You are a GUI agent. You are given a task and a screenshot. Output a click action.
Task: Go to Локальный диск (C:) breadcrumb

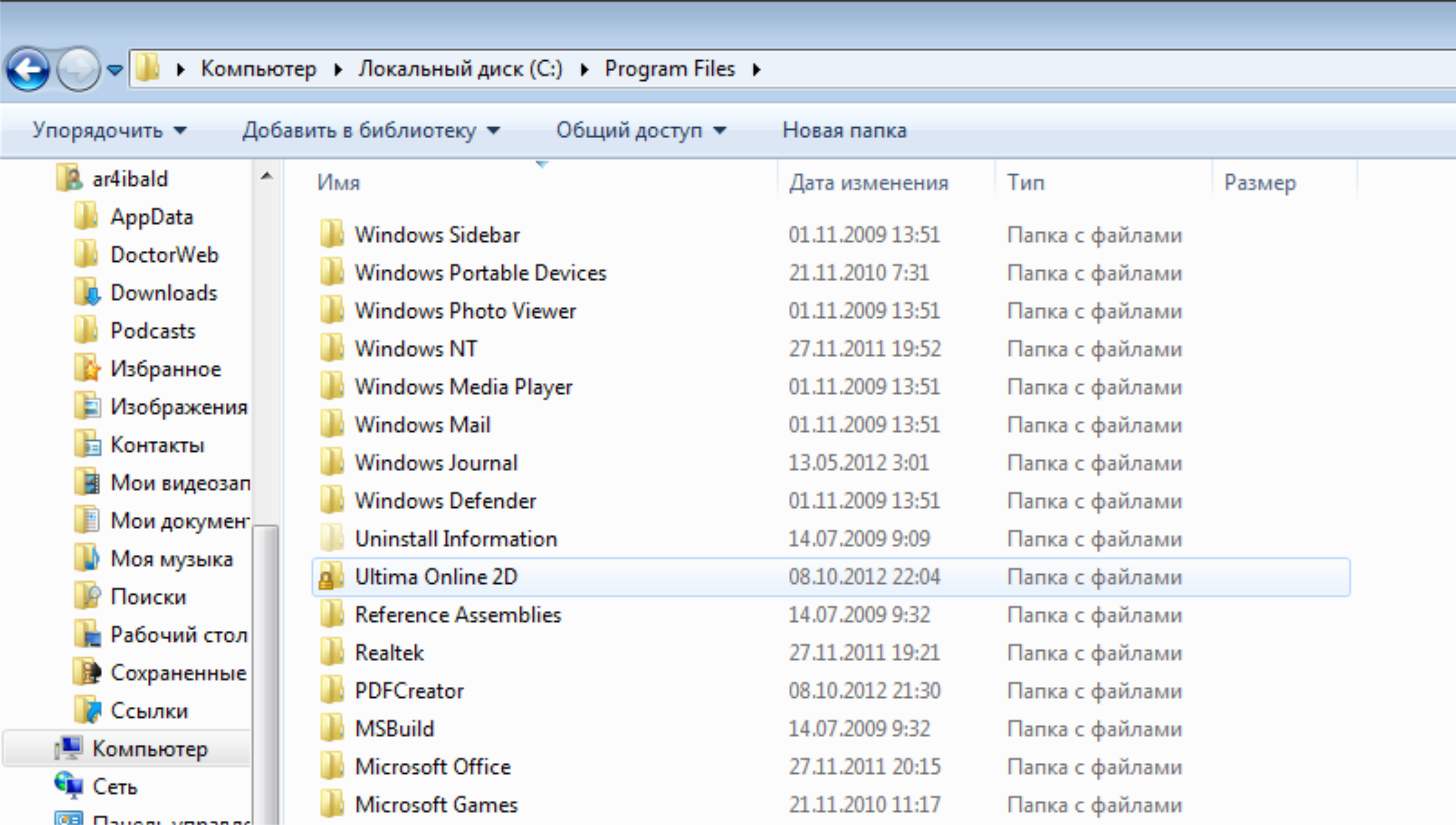[x=460, y=69]
